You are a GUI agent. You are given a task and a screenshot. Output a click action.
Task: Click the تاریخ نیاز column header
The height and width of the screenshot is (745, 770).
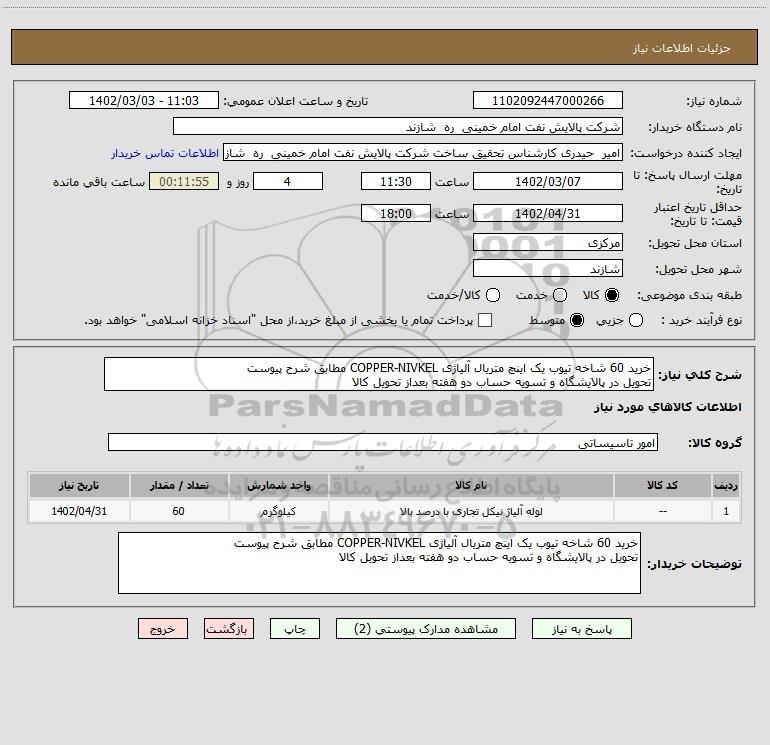(x=79, y=486)
